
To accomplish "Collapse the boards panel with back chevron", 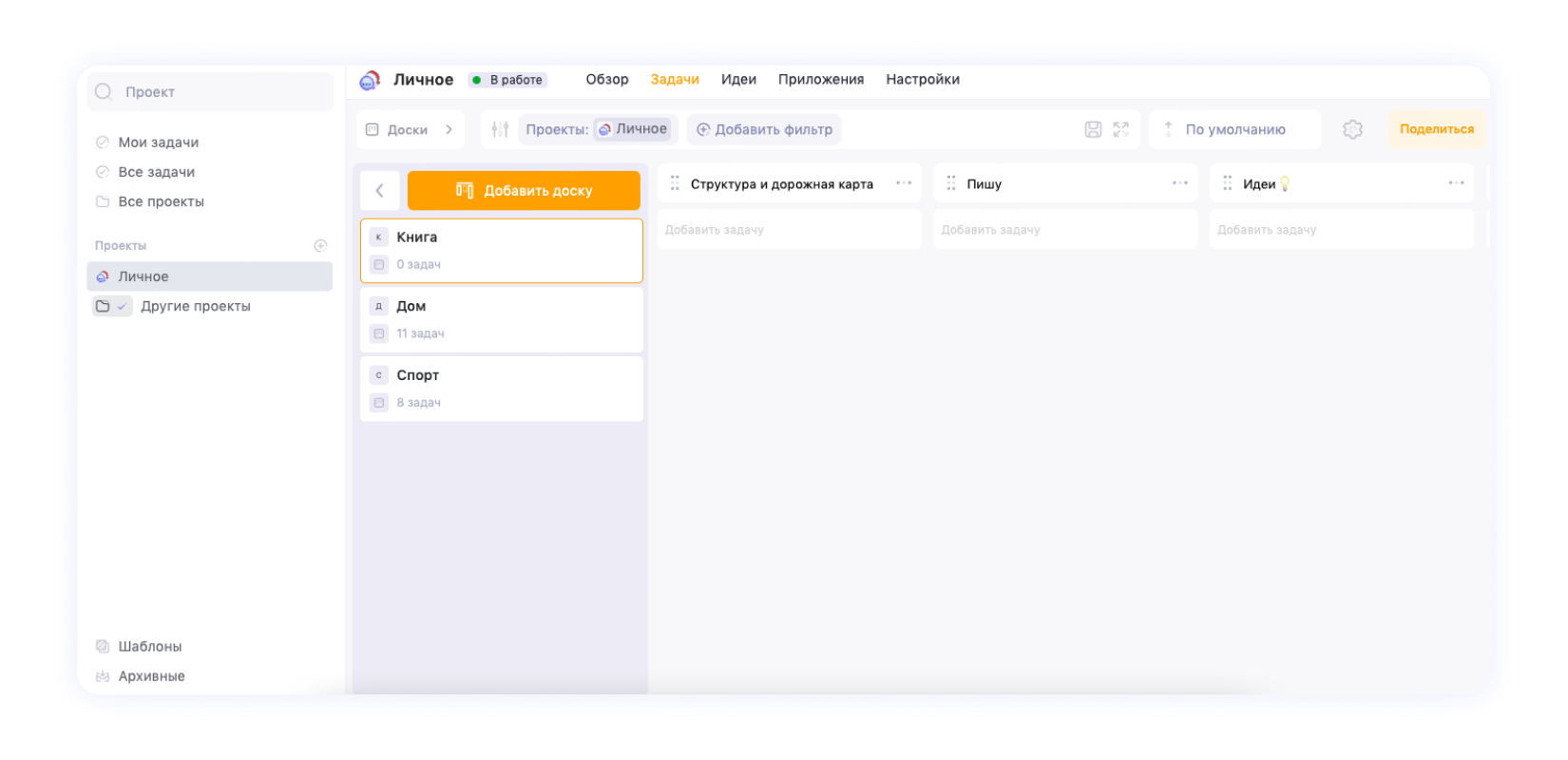I will click(x=380, y=191).
